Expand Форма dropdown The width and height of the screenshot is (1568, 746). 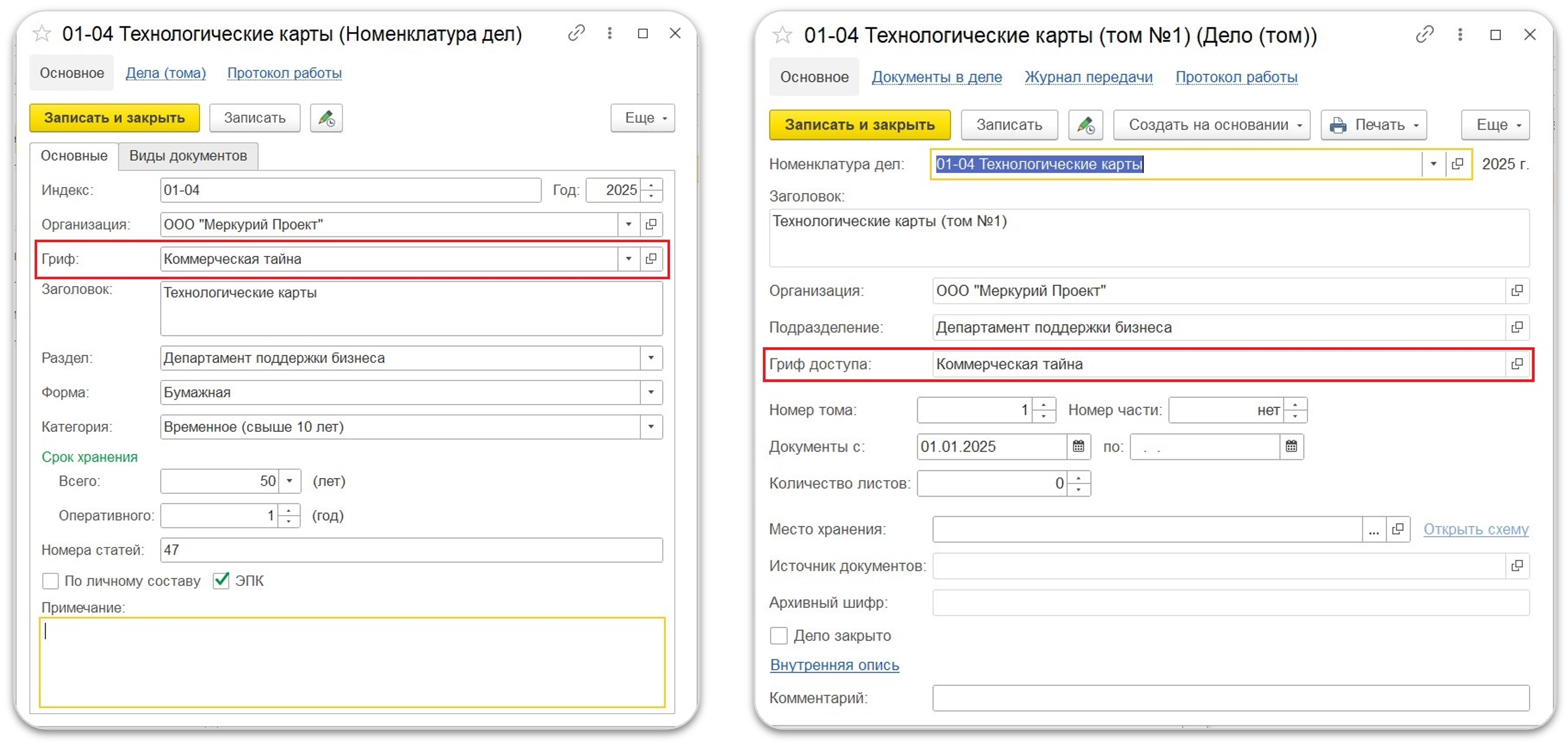(651, 392)
